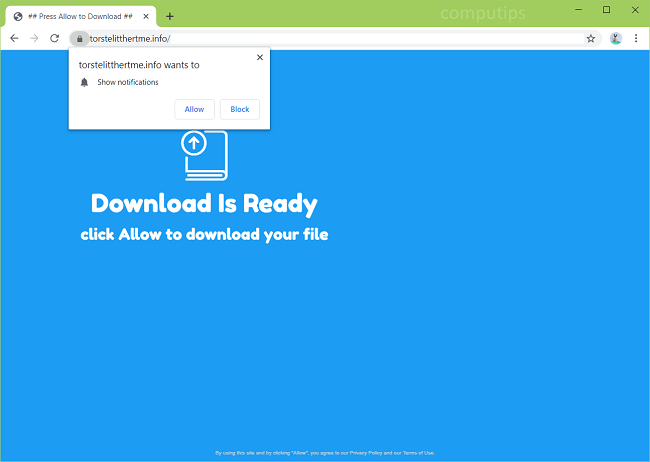
Task: Allow notifications from torstelitthertme.info
Action: click(x=194, y=109)
